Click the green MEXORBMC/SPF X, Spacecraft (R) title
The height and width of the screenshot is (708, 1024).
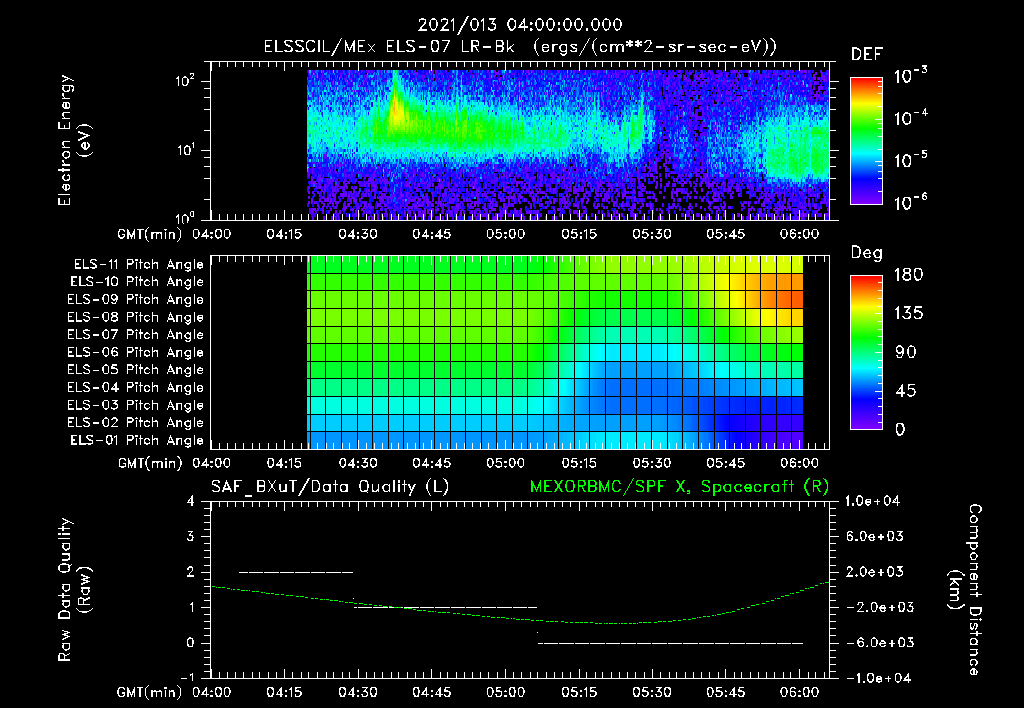[x=679, y=487]
